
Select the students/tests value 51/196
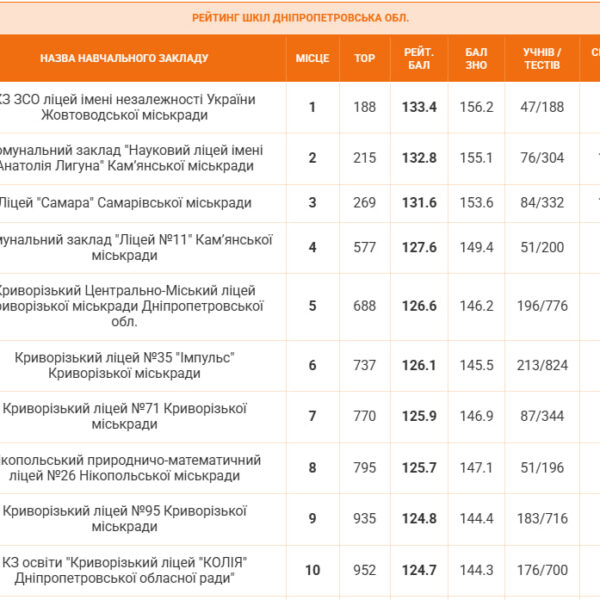[x=542, y=468]
